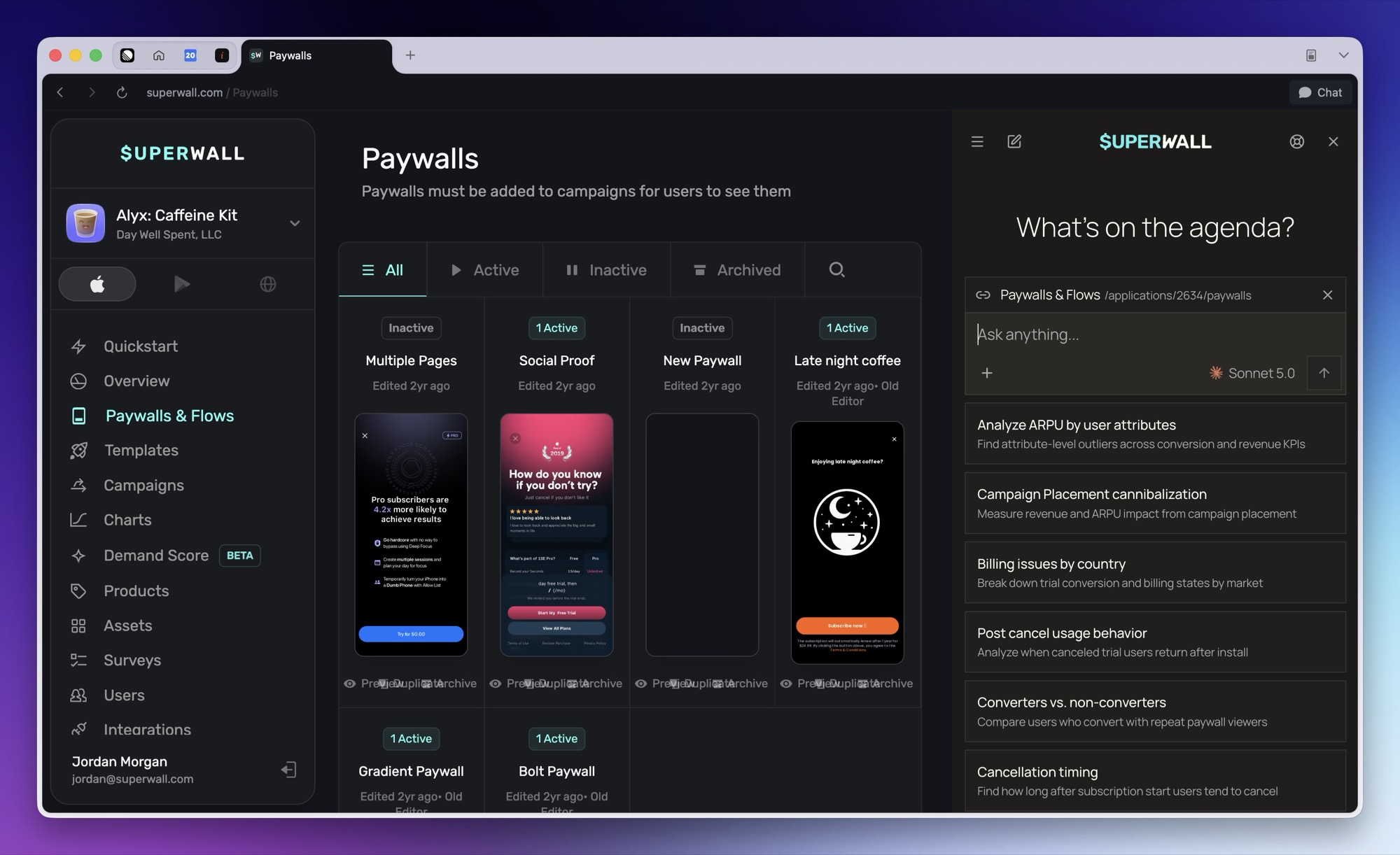Viewport: 1400px width, 855px height.
Task: Log out using the exit icon
Action: 288,770
